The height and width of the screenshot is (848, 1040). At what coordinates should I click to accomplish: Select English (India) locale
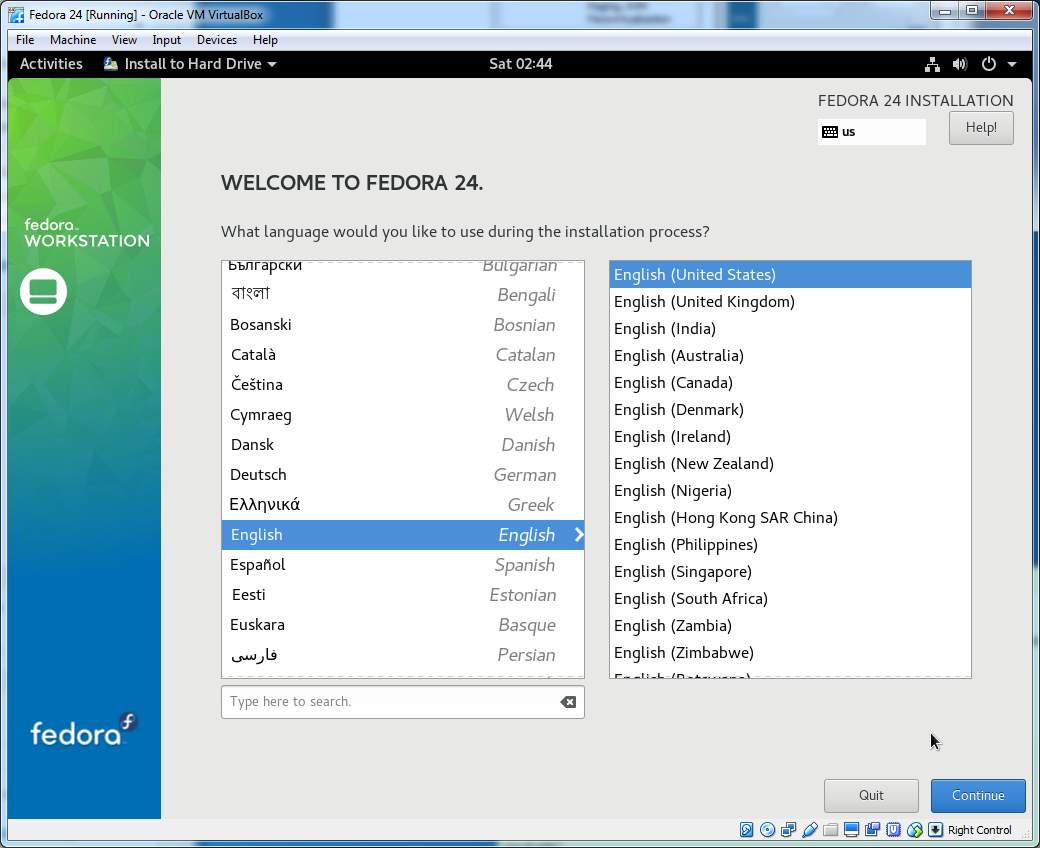790,329
